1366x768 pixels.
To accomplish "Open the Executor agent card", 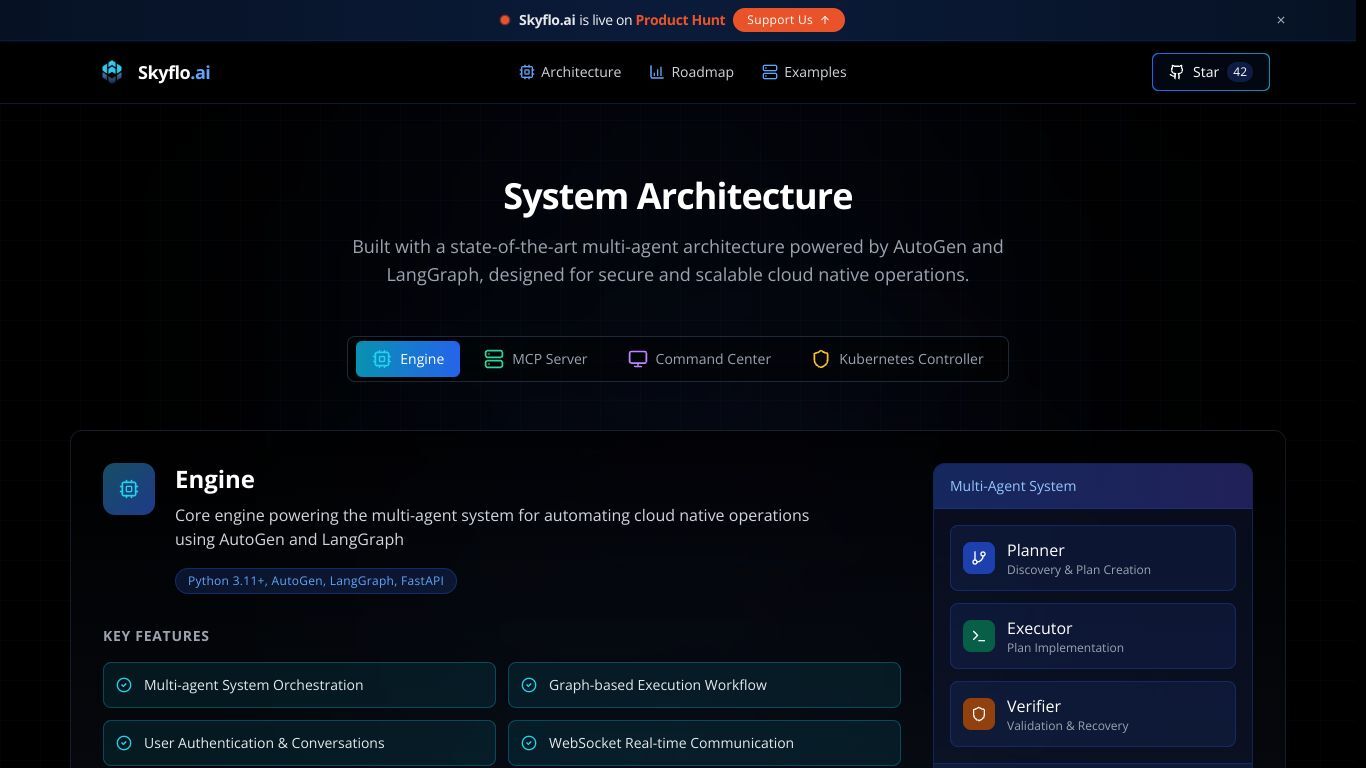I will [x=1093, y=636].
